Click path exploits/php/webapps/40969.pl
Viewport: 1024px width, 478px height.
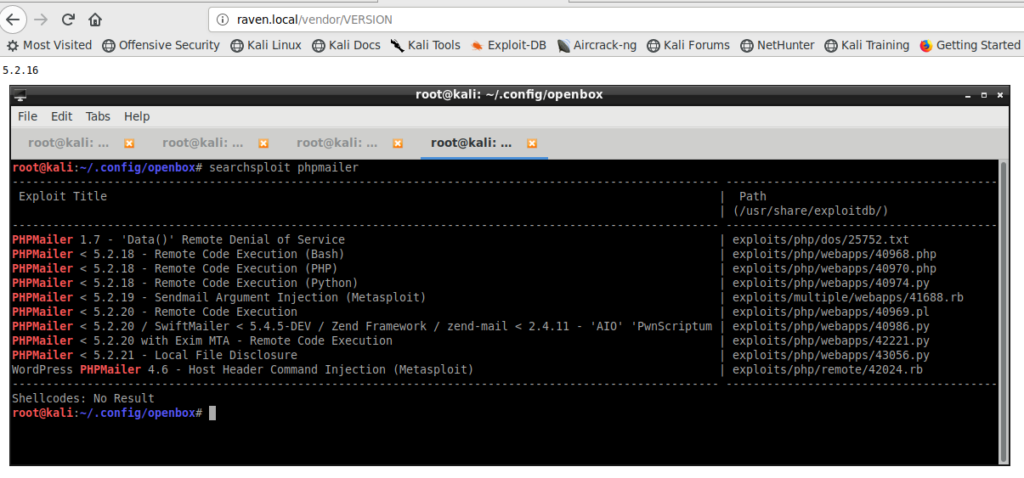(x=831, y=311)
